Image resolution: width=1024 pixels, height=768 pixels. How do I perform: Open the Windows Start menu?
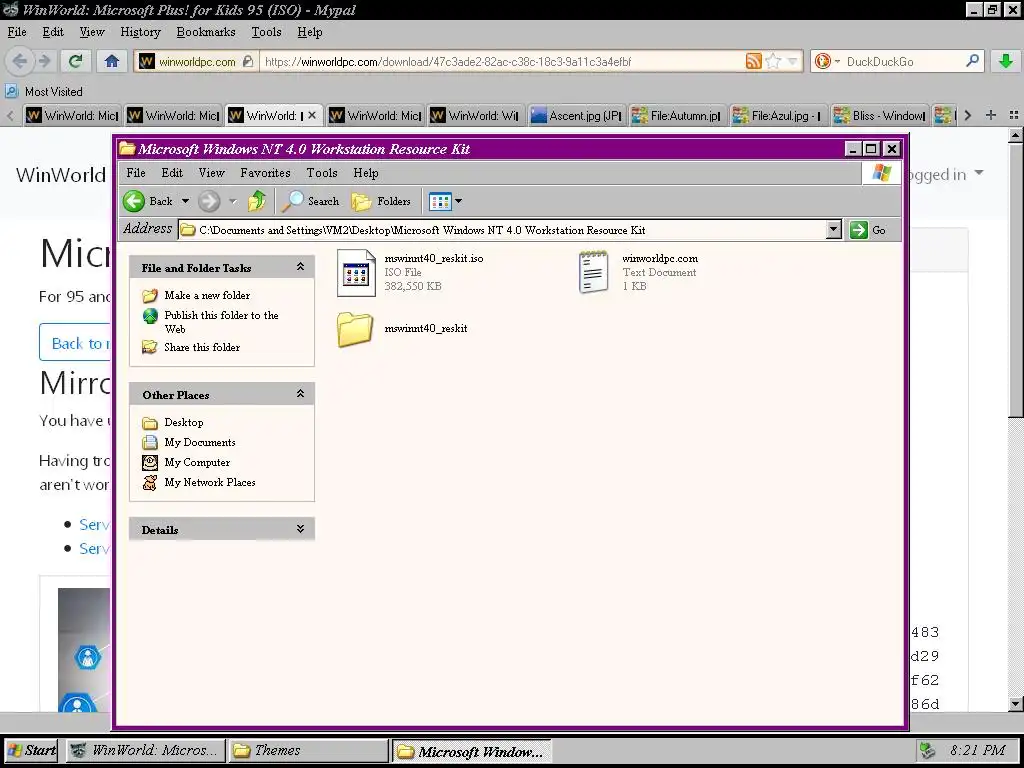[31, 750]
